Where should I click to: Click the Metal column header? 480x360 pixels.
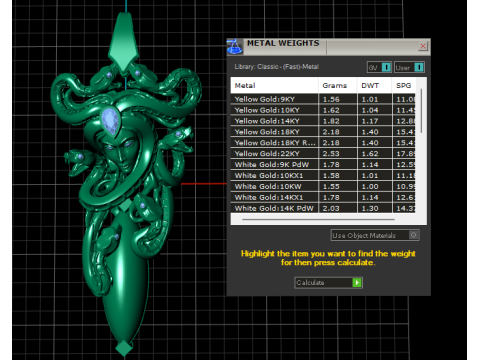click(x=274, y=86)
